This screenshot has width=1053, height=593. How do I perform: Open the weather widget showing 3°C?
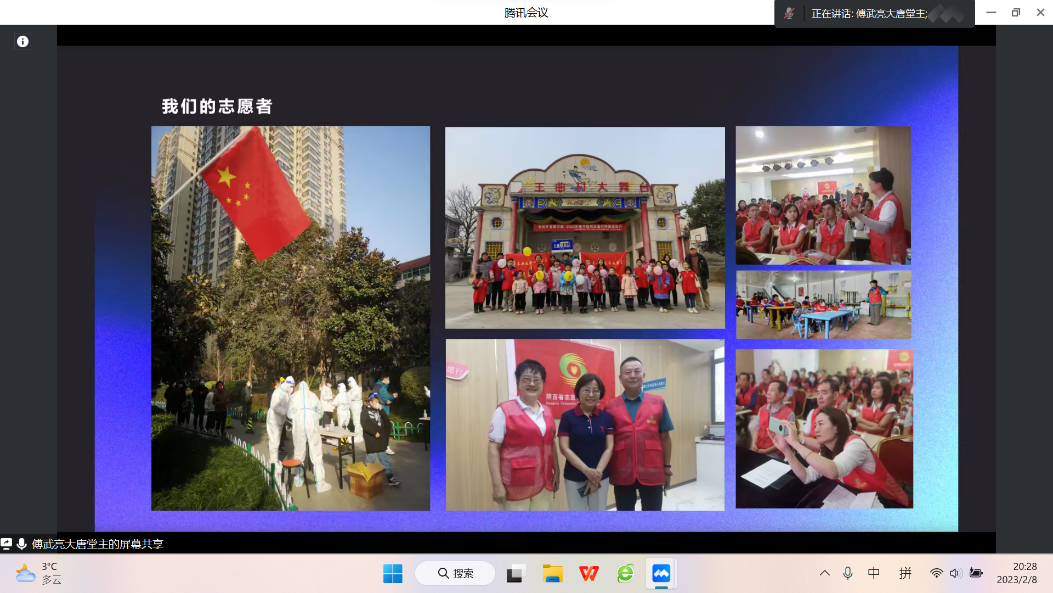tap(40, 573)
